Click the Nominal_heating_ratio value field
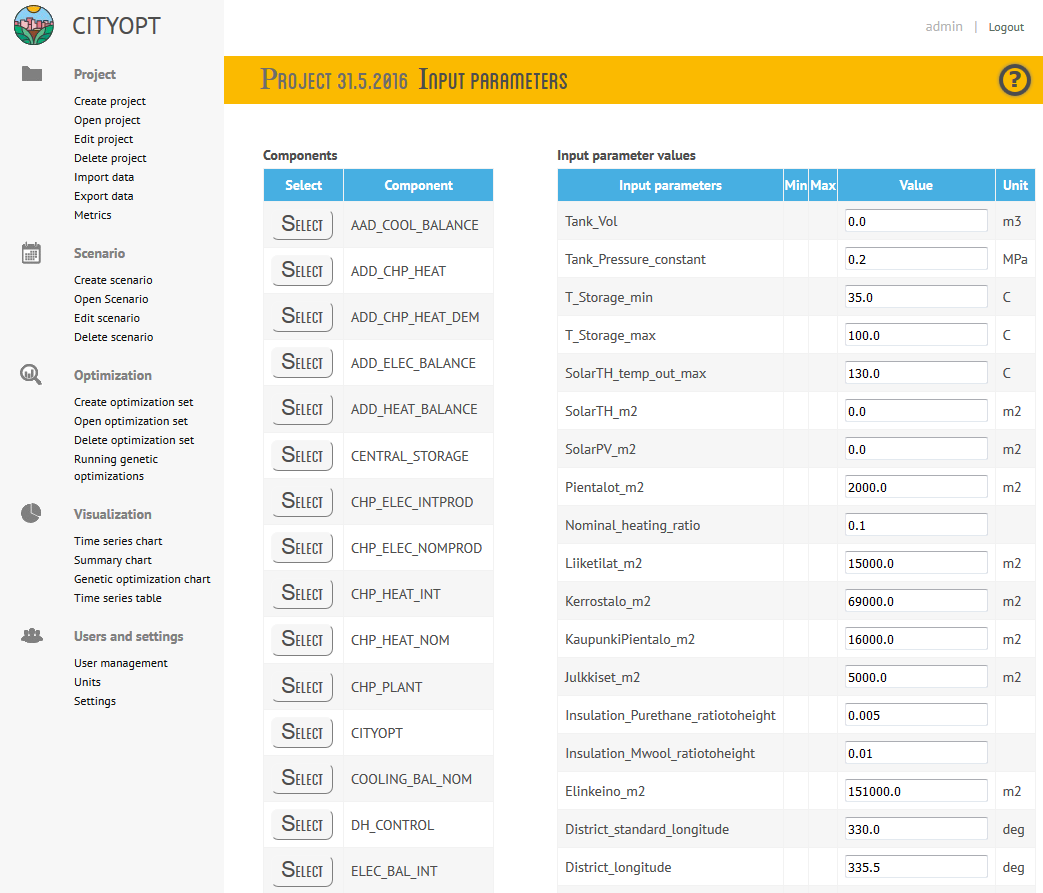Image resolution: width=1043 pixels, height=893 pixels. tap(916, 525)
